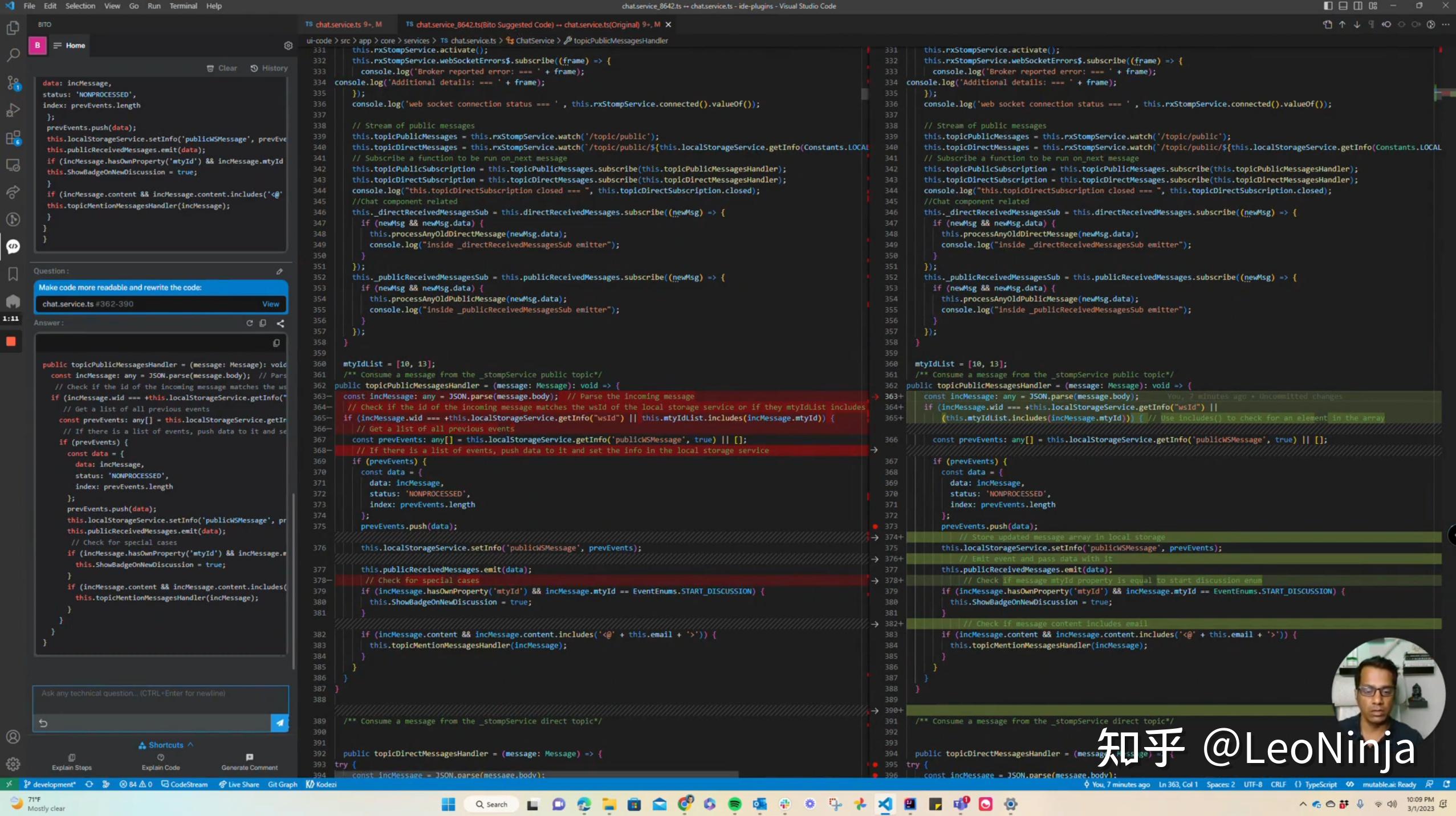Open More Actions ellipsis in editor toolbar
This screenshot has height=816, width=1456.
(x=1446, y=25)
